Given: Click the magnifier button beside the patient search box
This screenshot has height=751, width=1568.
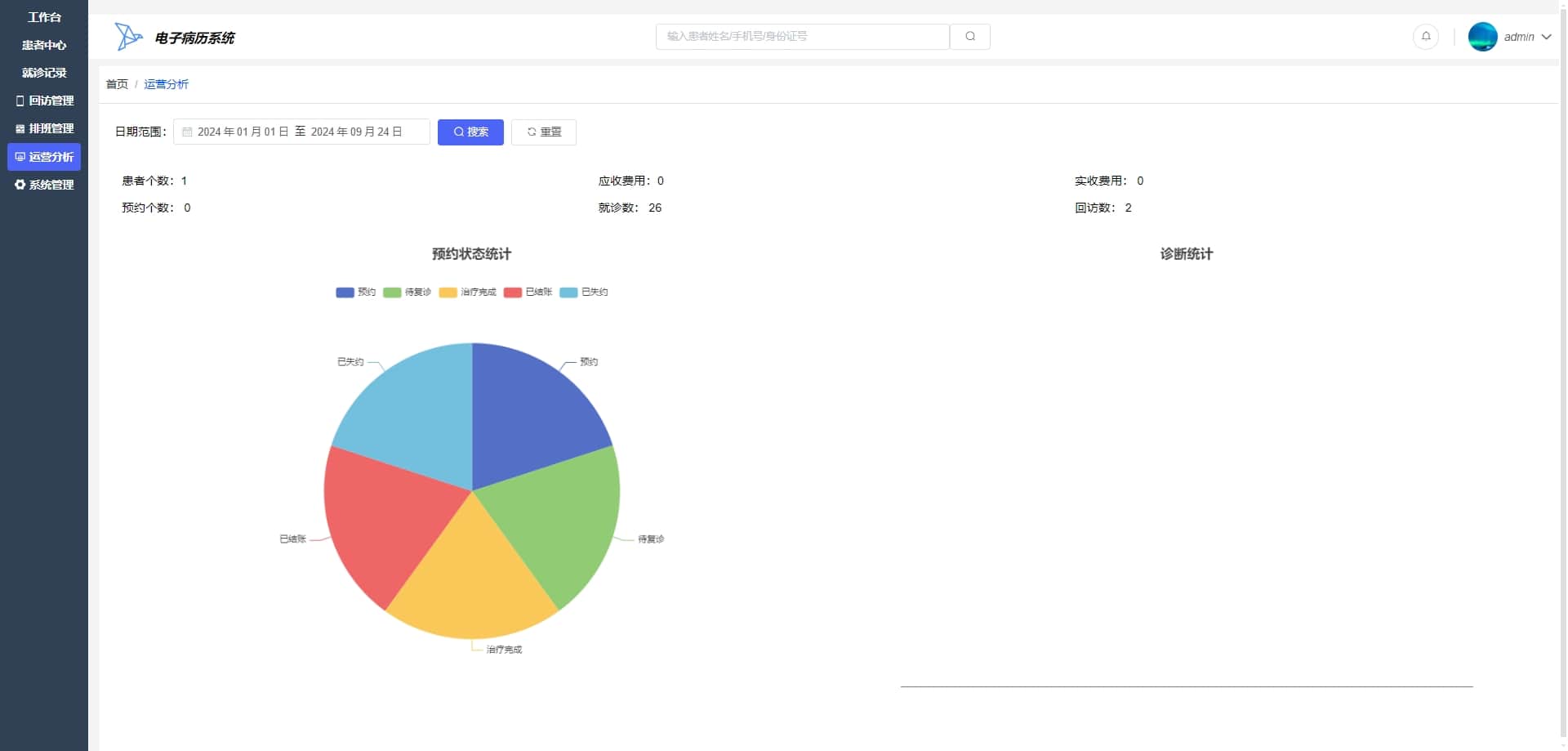Looking at the screenshot, I should click(x=970, y=37).
